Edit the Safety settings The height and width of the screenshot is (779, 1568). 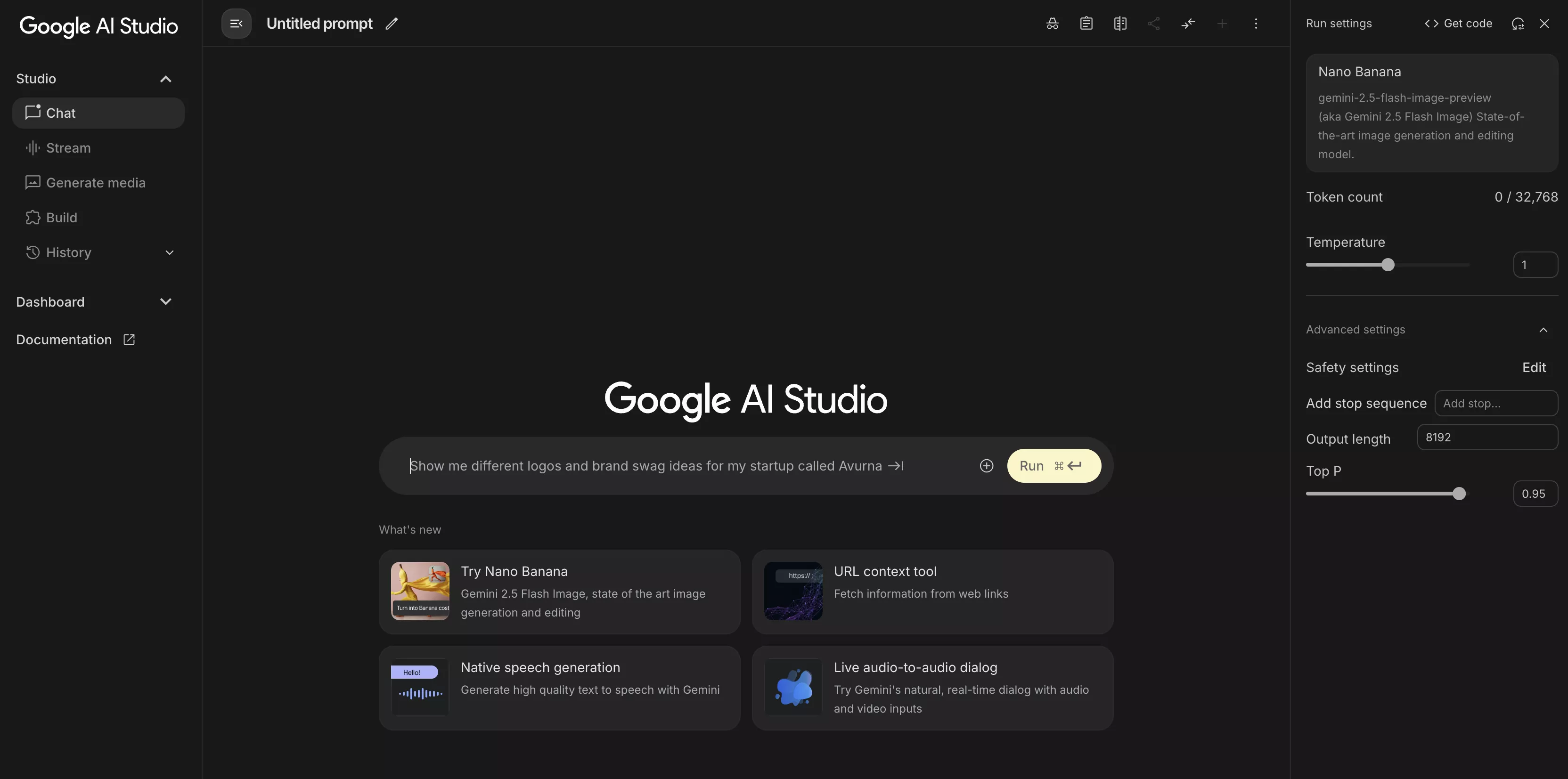pos(1534,367)
